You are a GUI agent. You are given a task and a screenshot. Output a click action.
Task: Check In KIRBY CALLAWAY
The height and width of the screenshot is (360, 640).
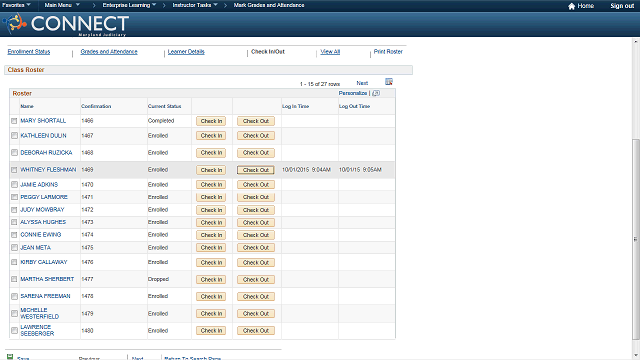click(x=211, y=262)
